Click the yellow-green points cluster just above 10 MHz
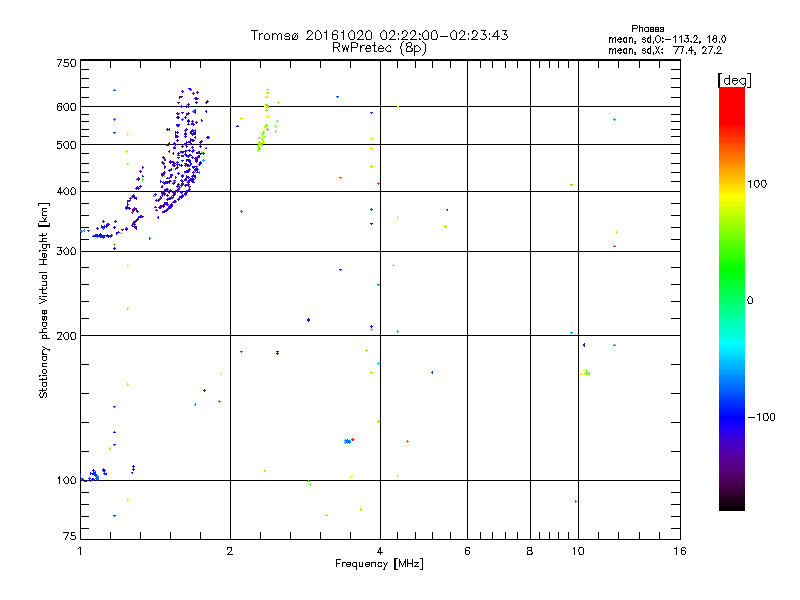 585,373
